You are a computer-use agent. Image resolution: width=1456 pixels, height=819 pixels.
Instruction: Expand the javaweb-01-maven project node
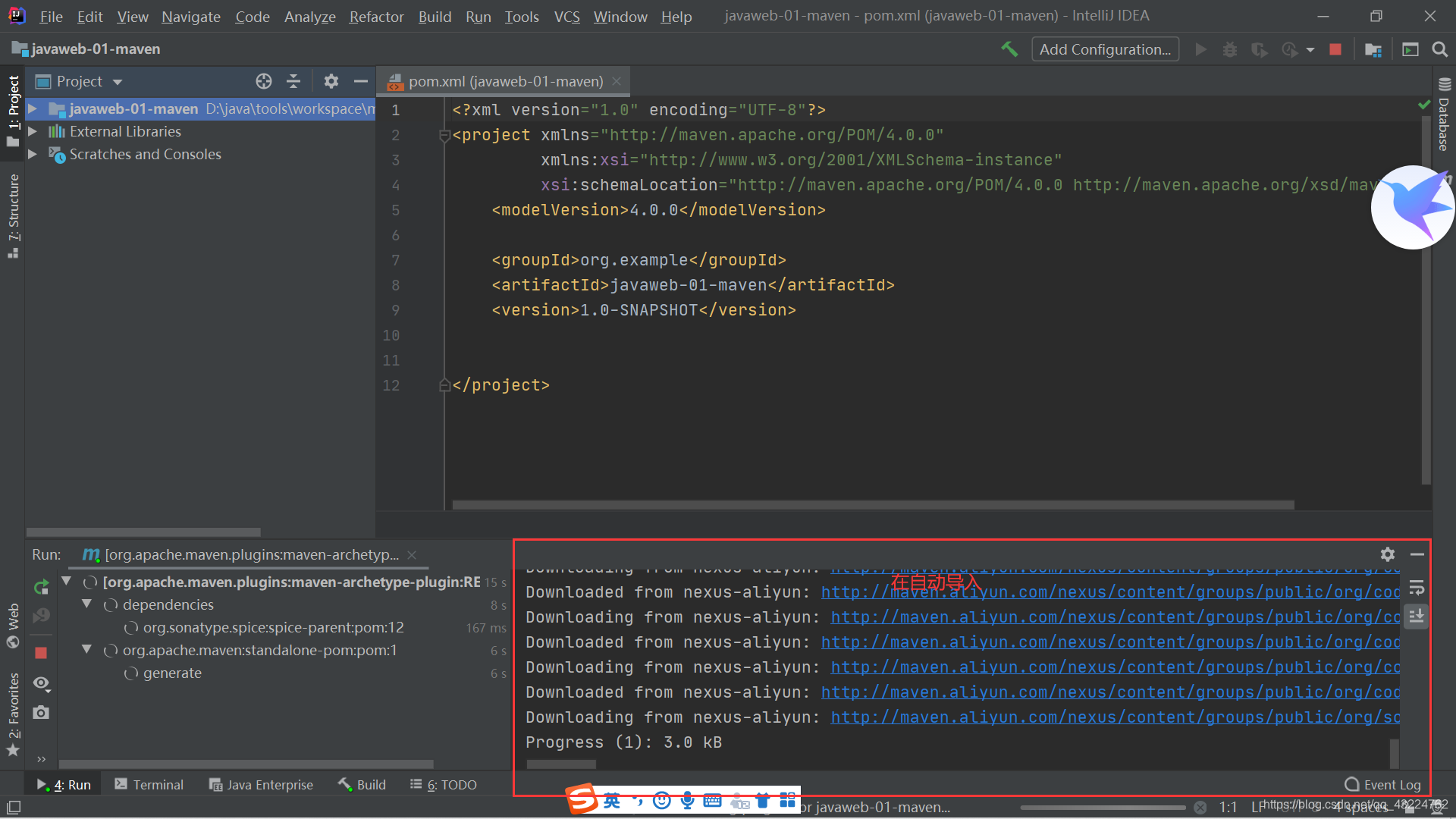(33, 108)
